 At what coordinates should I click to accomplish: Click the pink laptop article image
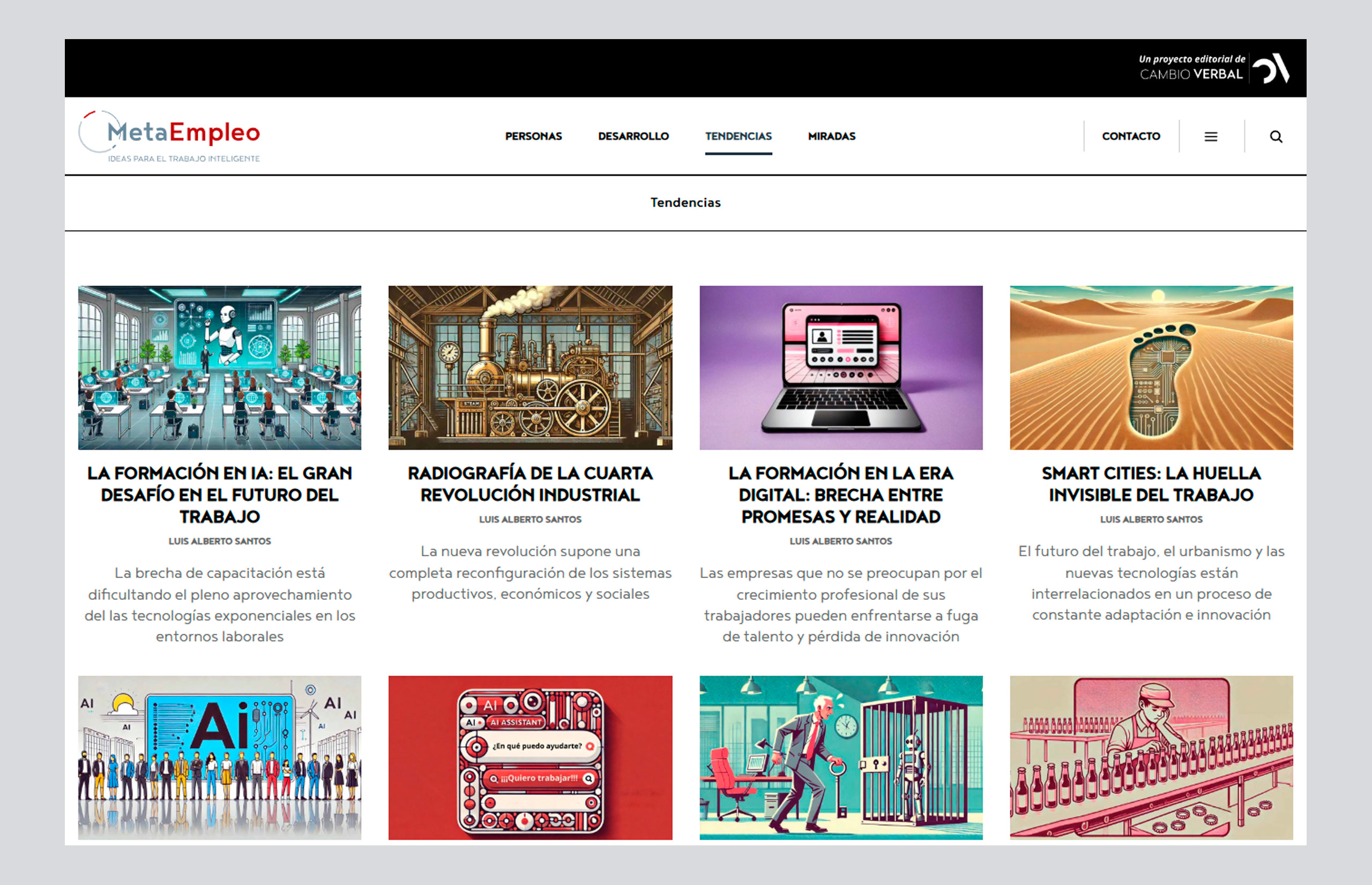pyautogui.click(x=840, y=368)
